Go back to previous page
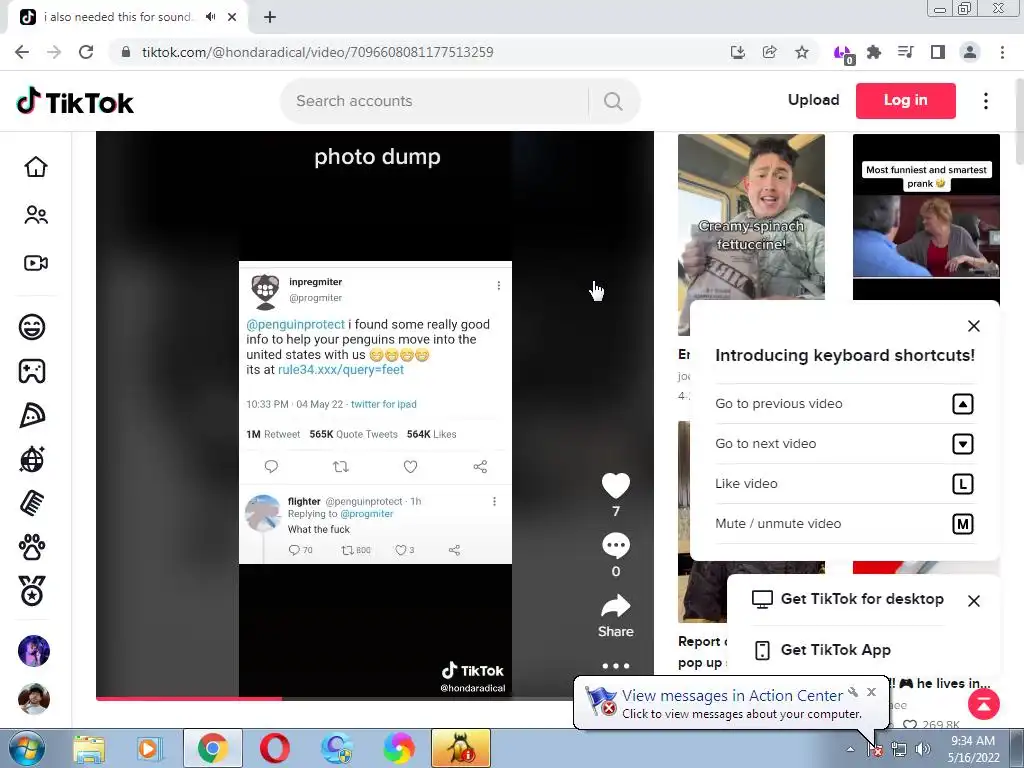This screenshot has height=768, width=1024. coord(22,52)
